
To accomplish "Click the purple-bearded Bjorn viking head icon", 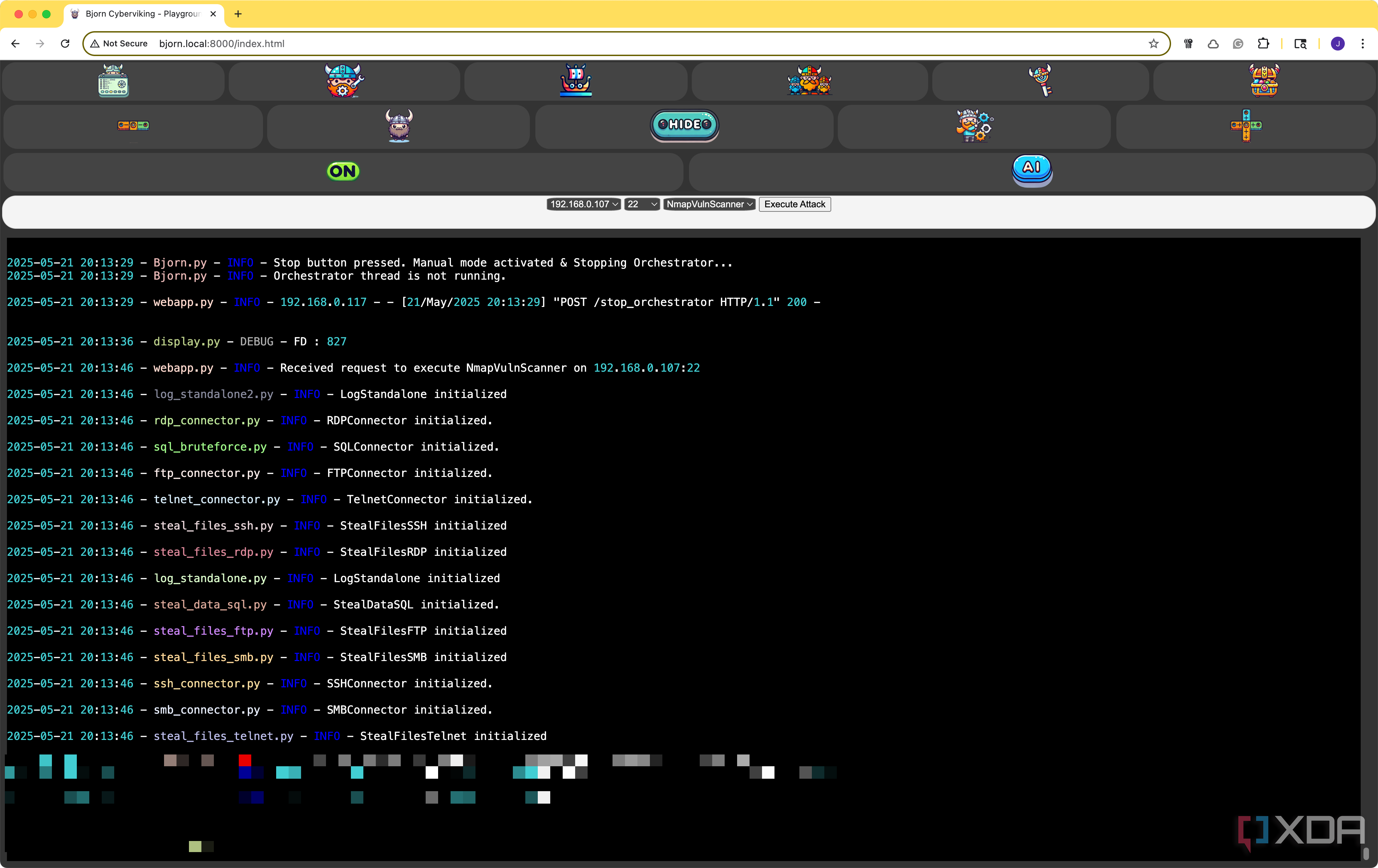I will (399, 125).
